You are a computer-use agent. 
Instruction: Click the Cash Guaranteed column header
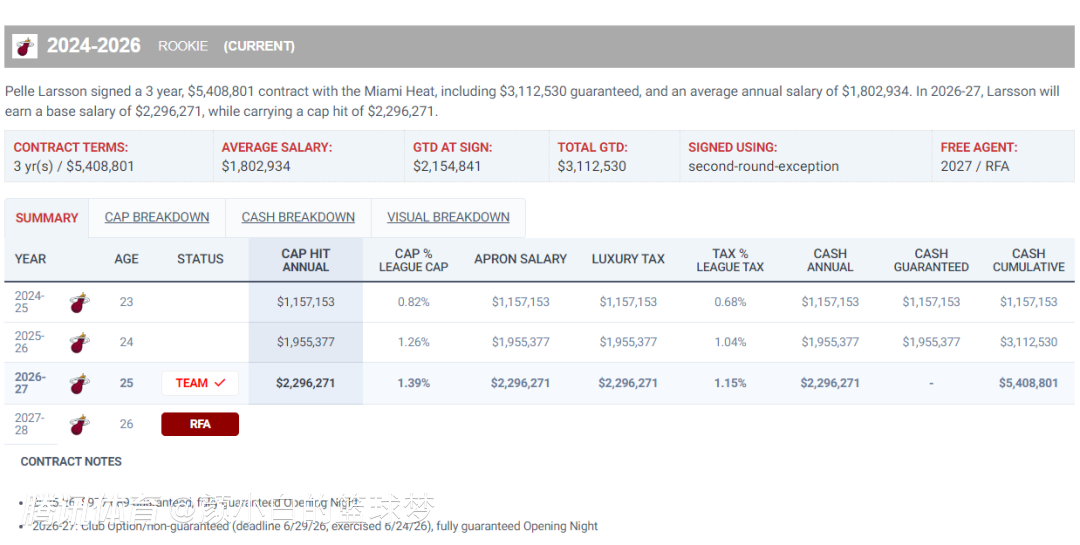931,260
